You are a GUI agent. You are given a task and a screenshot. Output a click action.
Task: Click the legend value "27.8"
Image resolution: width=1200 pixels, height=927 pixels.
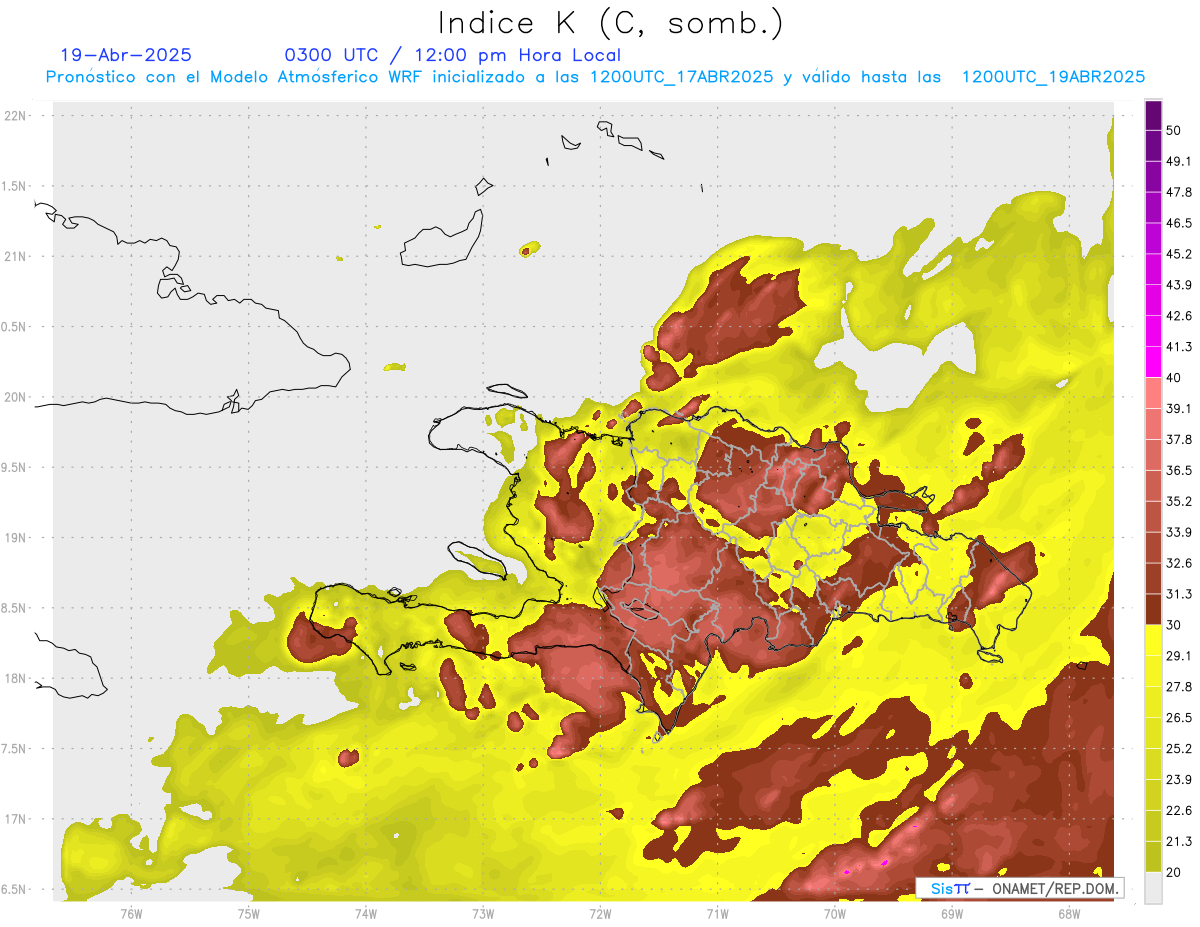coord(1179,686)
